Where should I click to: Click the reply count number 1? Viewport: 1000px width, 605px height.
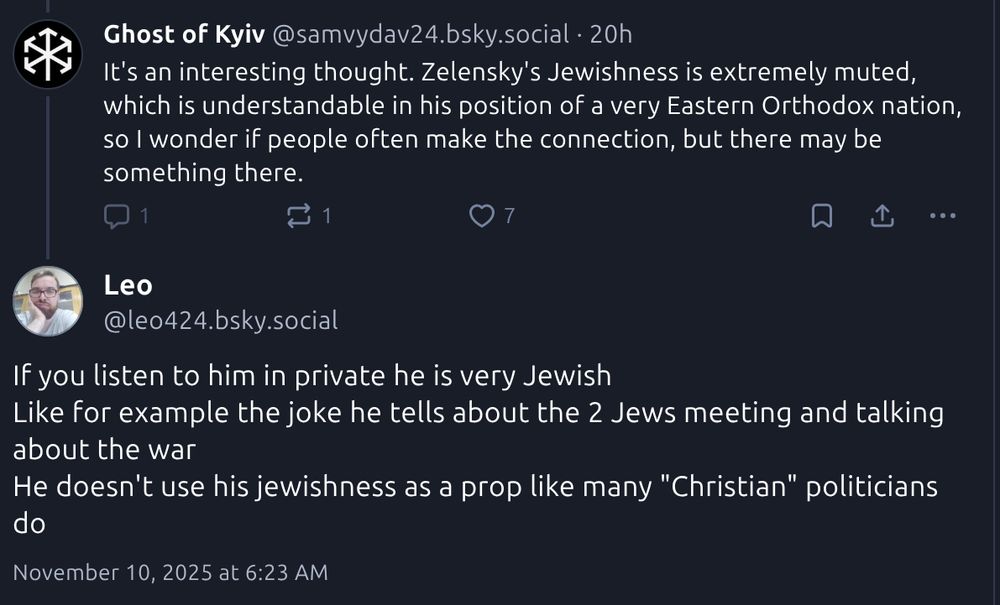(x=143, y=215)
